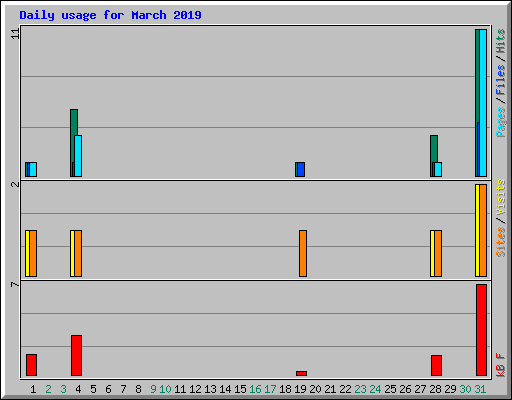Image resolution: width=512 pixels, height=400 pixels.
Task: Click the 'Visits' legend label
Action: pyautogui.click(x=501, y=197)
